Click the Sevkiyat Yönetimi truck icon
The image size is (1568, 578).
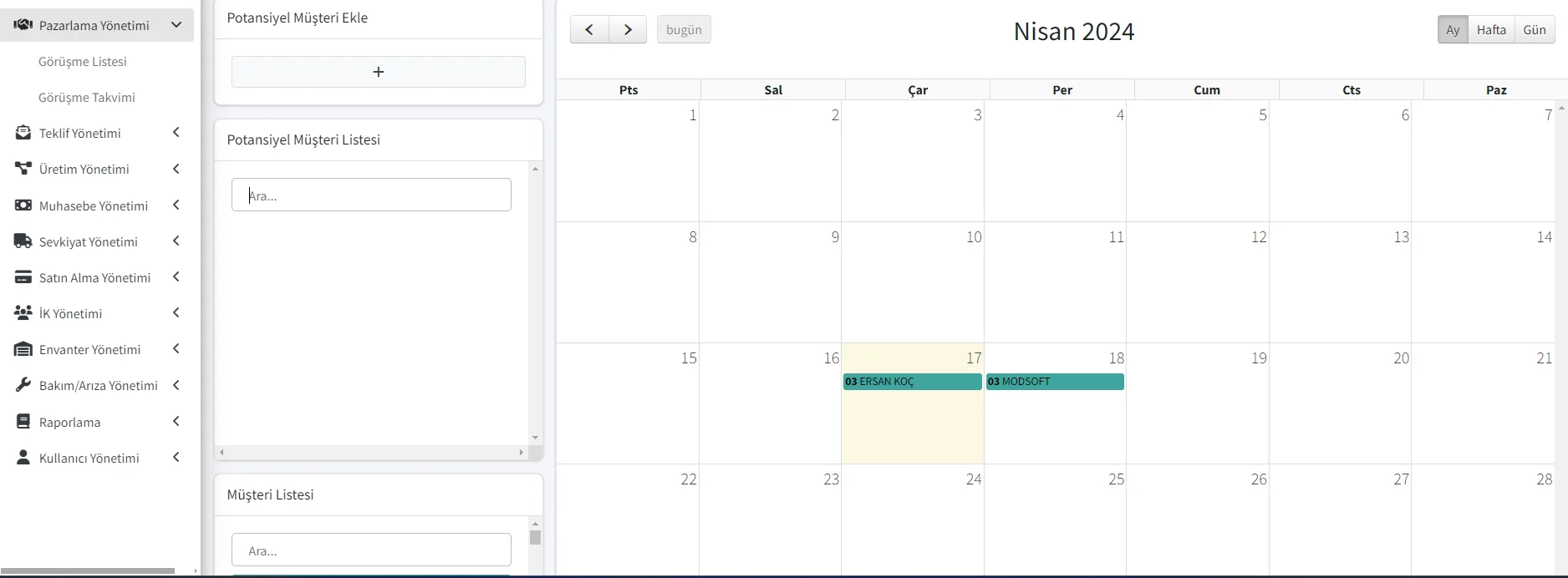pos(23,241)
